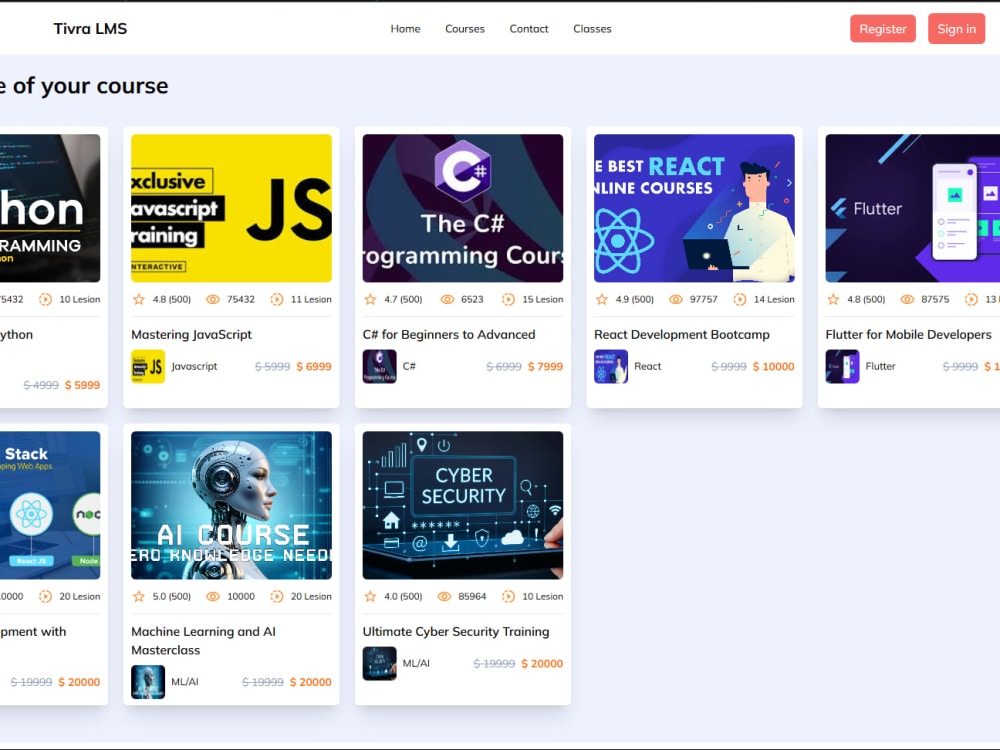Click the Best React Online Courses thumbnail

click(695, 208)
